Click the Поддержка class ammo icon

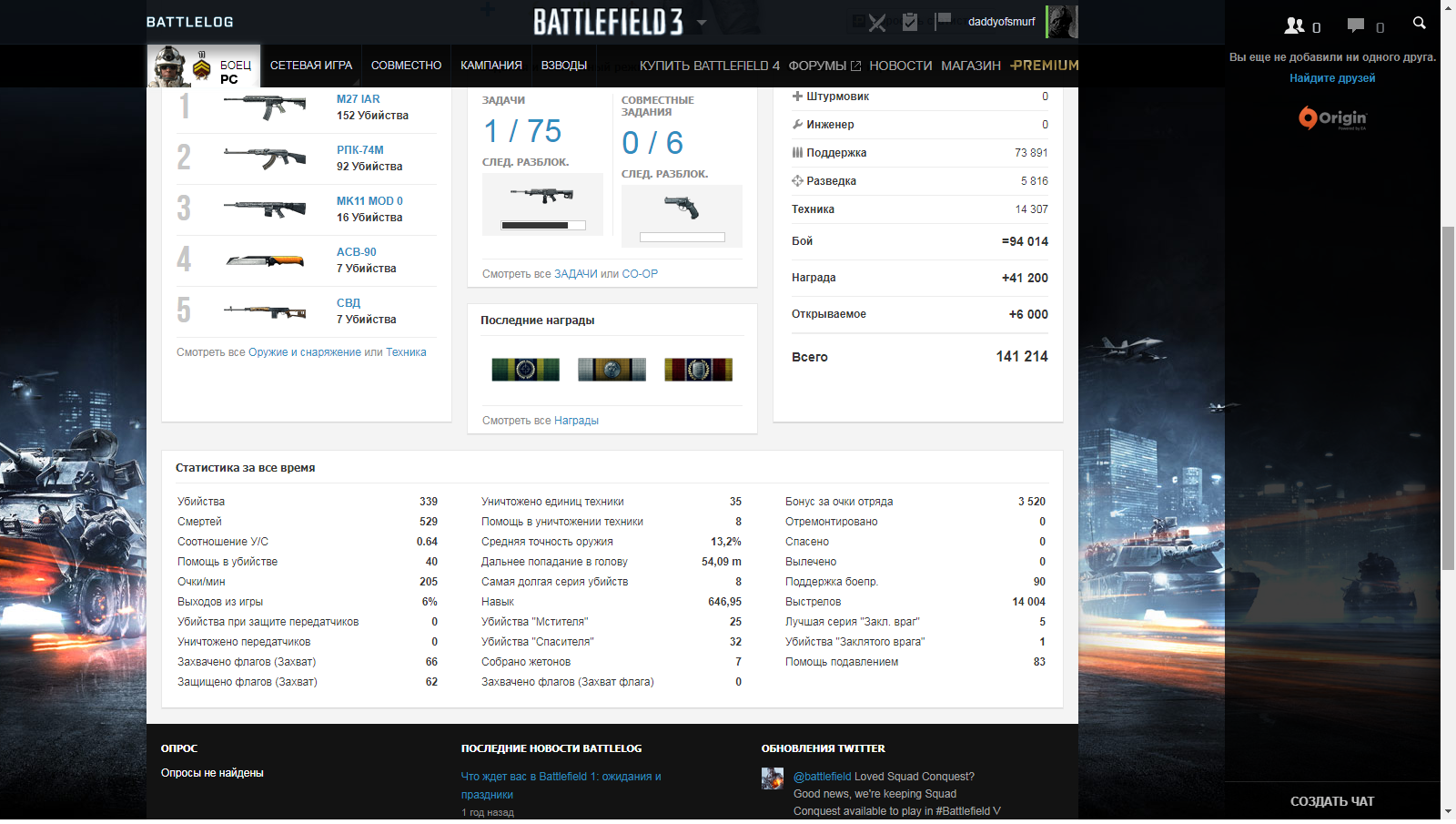click(797, 152)
